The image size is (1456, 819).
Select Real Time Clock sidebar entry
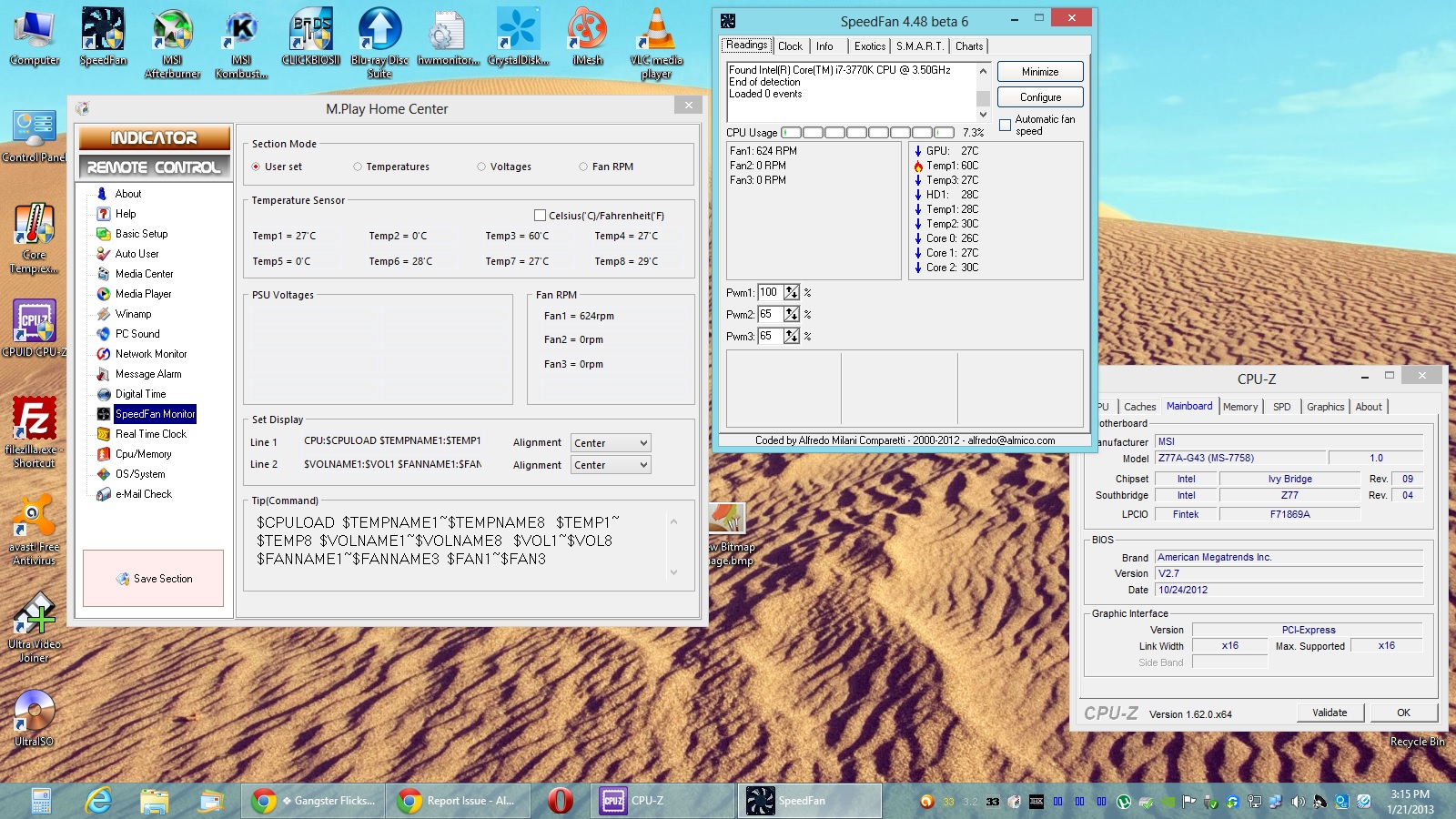click(150, 434)
